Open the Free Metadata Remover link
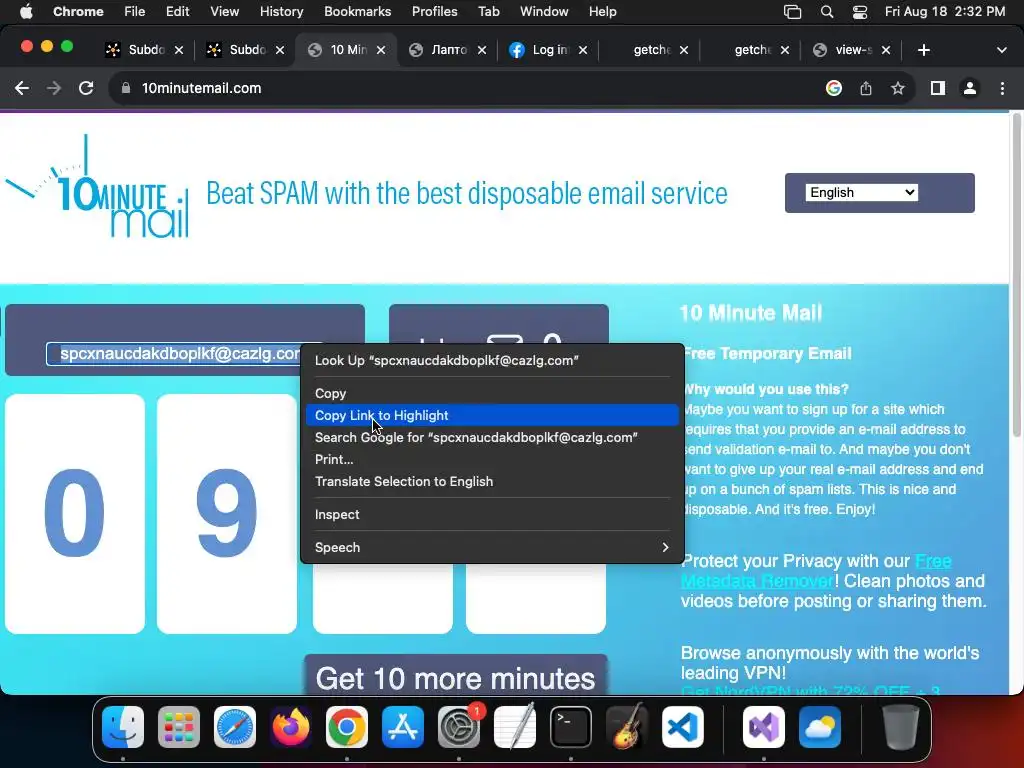The height and width of the screenshot is (768, 1024). pos(816,571)
